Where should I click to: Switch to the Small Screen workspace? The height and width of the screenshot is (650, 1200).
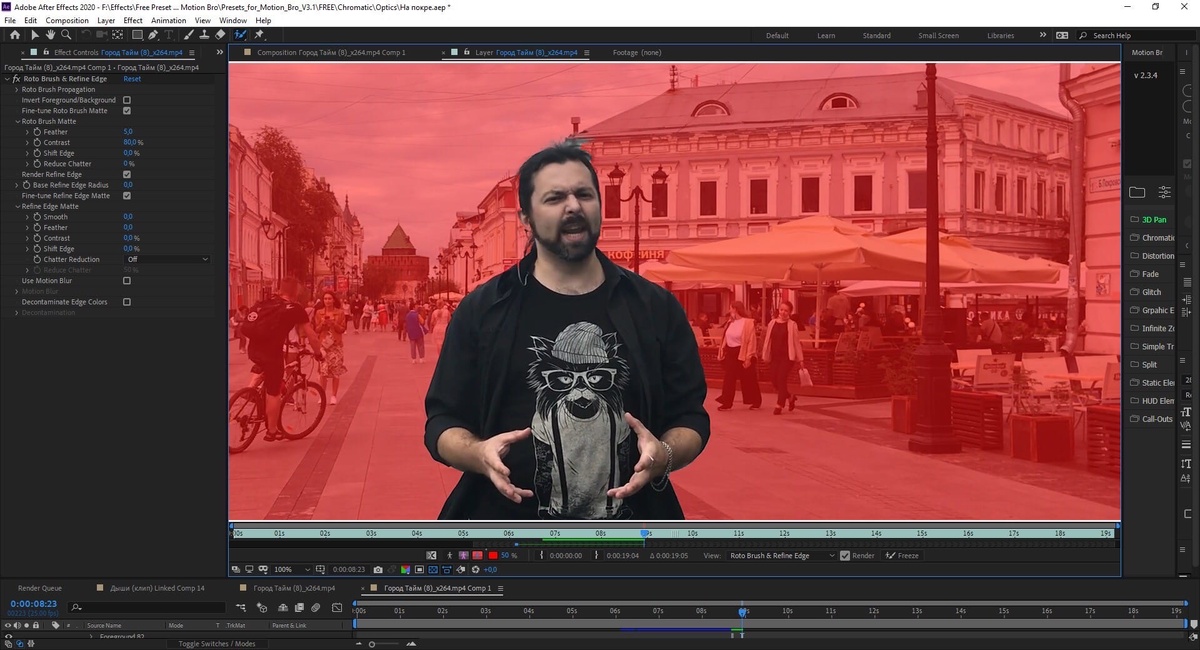pyautogui.click(x=940, y=35)
